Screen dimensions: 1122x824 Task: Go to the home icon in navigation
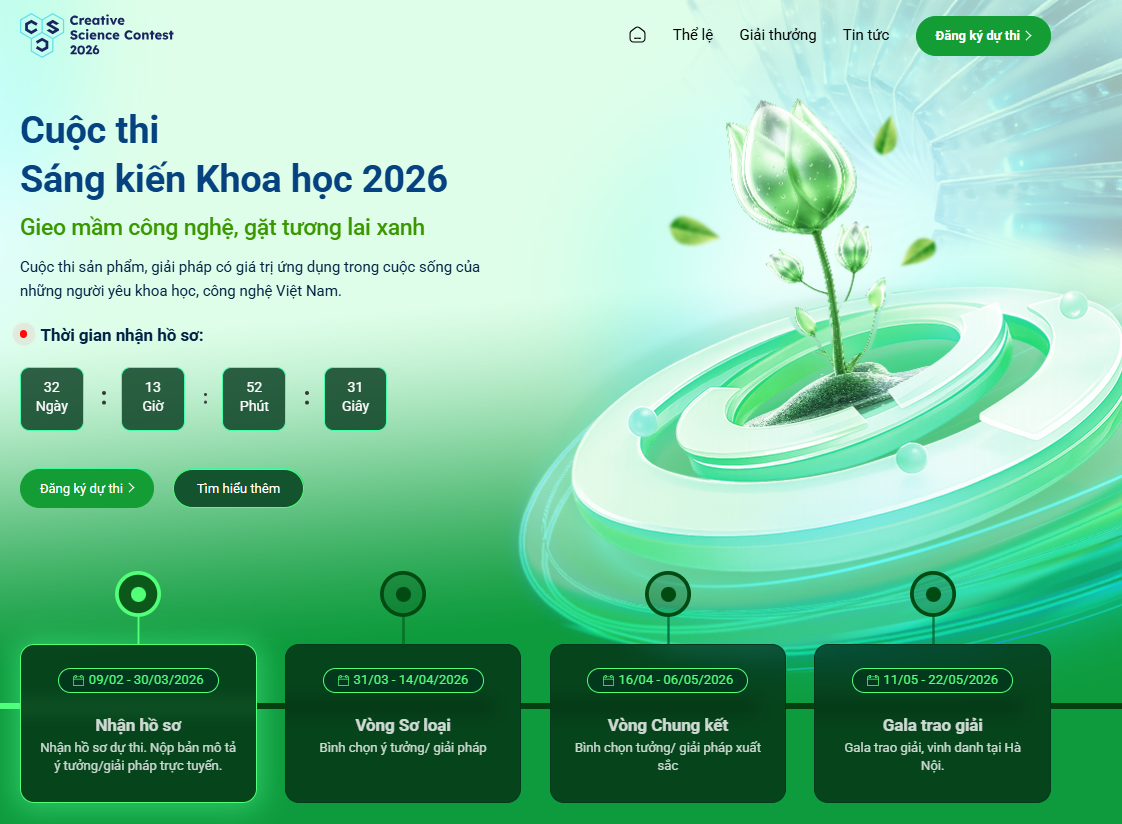(637, 35)
